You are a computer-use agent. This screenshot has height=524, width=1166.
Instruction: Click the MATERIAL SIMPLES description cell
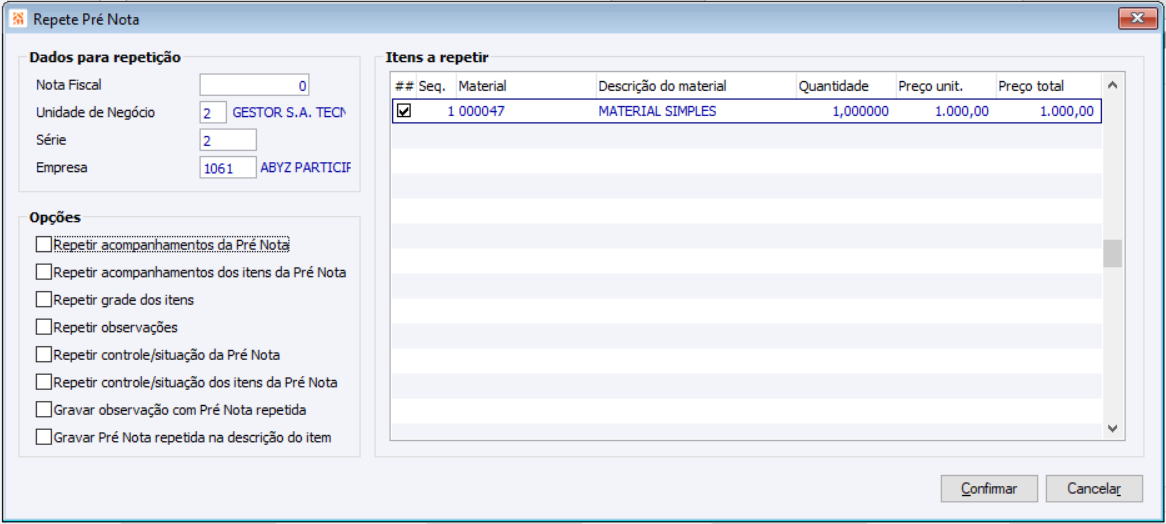(x=696, y=111)
